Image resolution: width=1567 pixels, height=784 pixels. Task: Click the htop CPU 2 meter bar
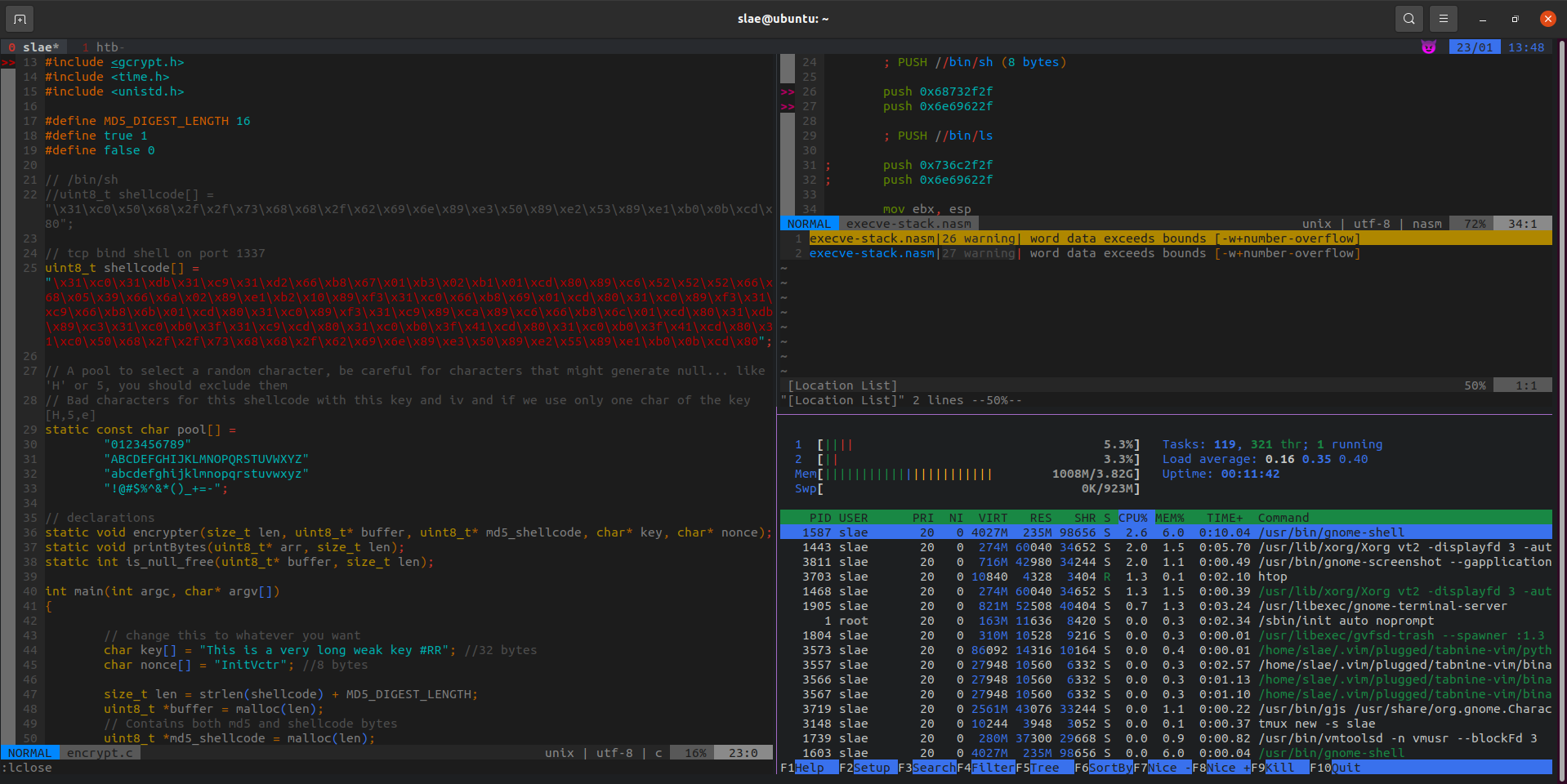coord(967,459)
